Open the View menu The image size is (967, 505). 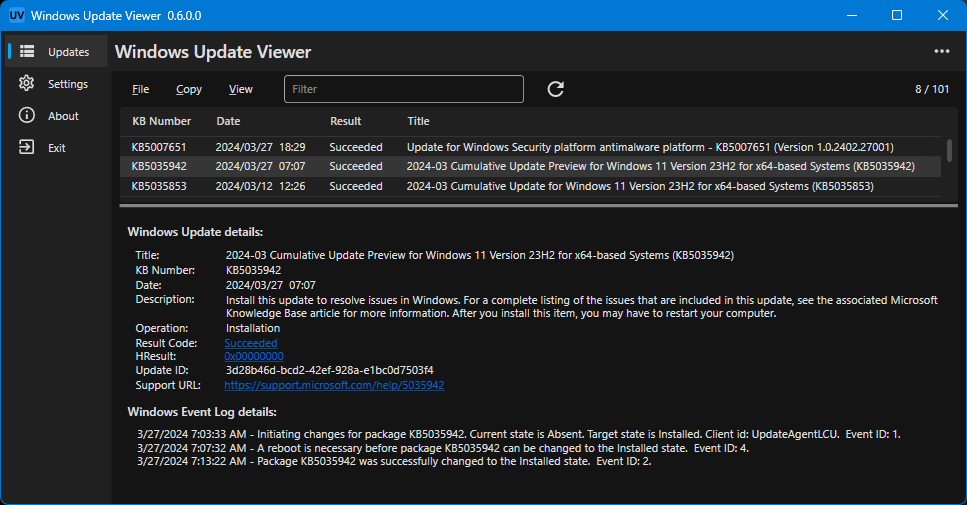[x=240, y=89]
